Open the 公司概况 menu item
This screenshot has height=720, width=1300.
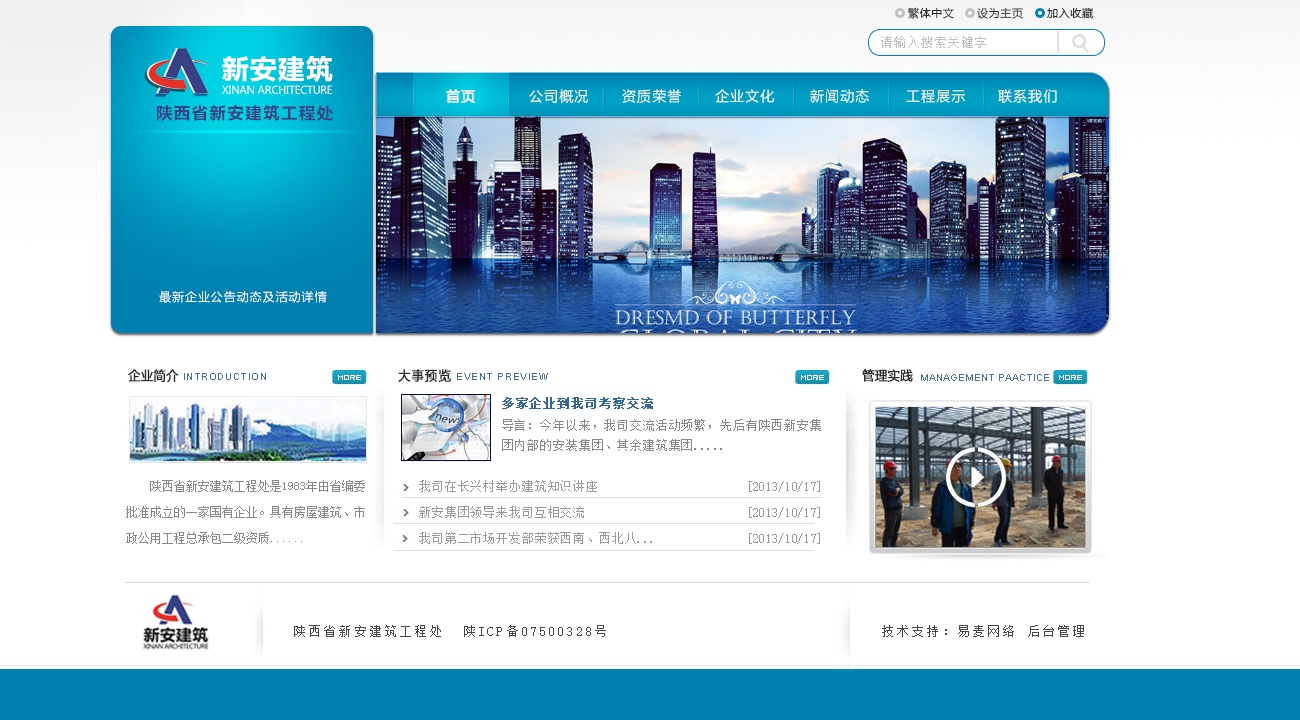click(558, 96)
